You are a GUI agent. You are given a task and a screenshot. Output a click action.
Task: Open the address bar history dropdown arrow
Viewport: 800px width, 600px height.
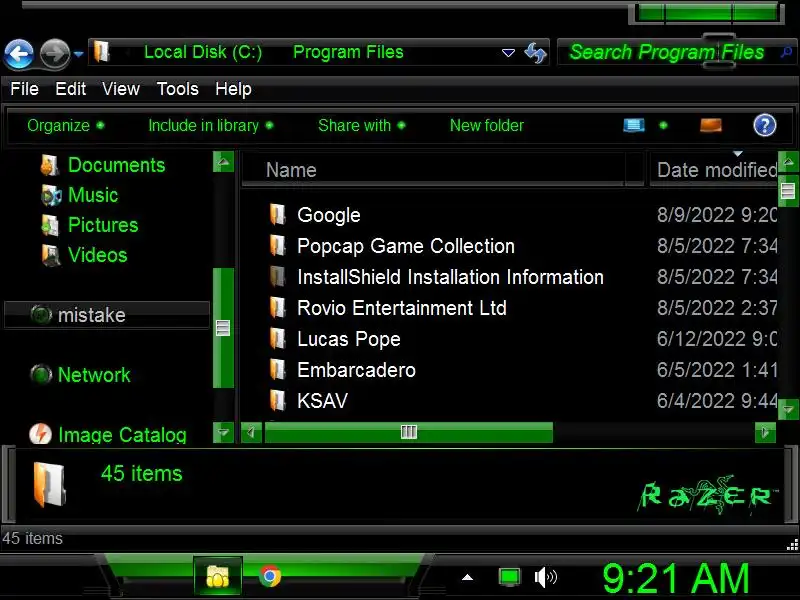click(x=508, y=53)
